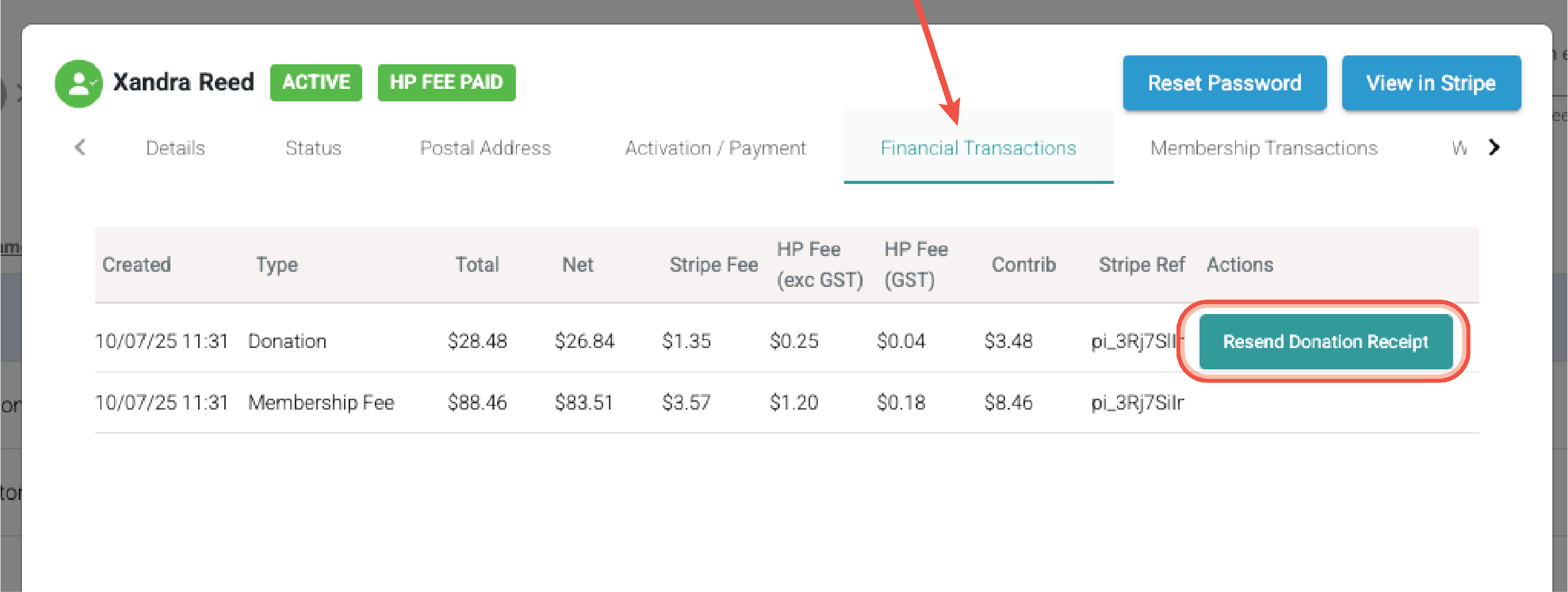Click the $26.84 net amount
Image resolution: width=1568 pixels, height=592 pixels.
pos(584,341)
